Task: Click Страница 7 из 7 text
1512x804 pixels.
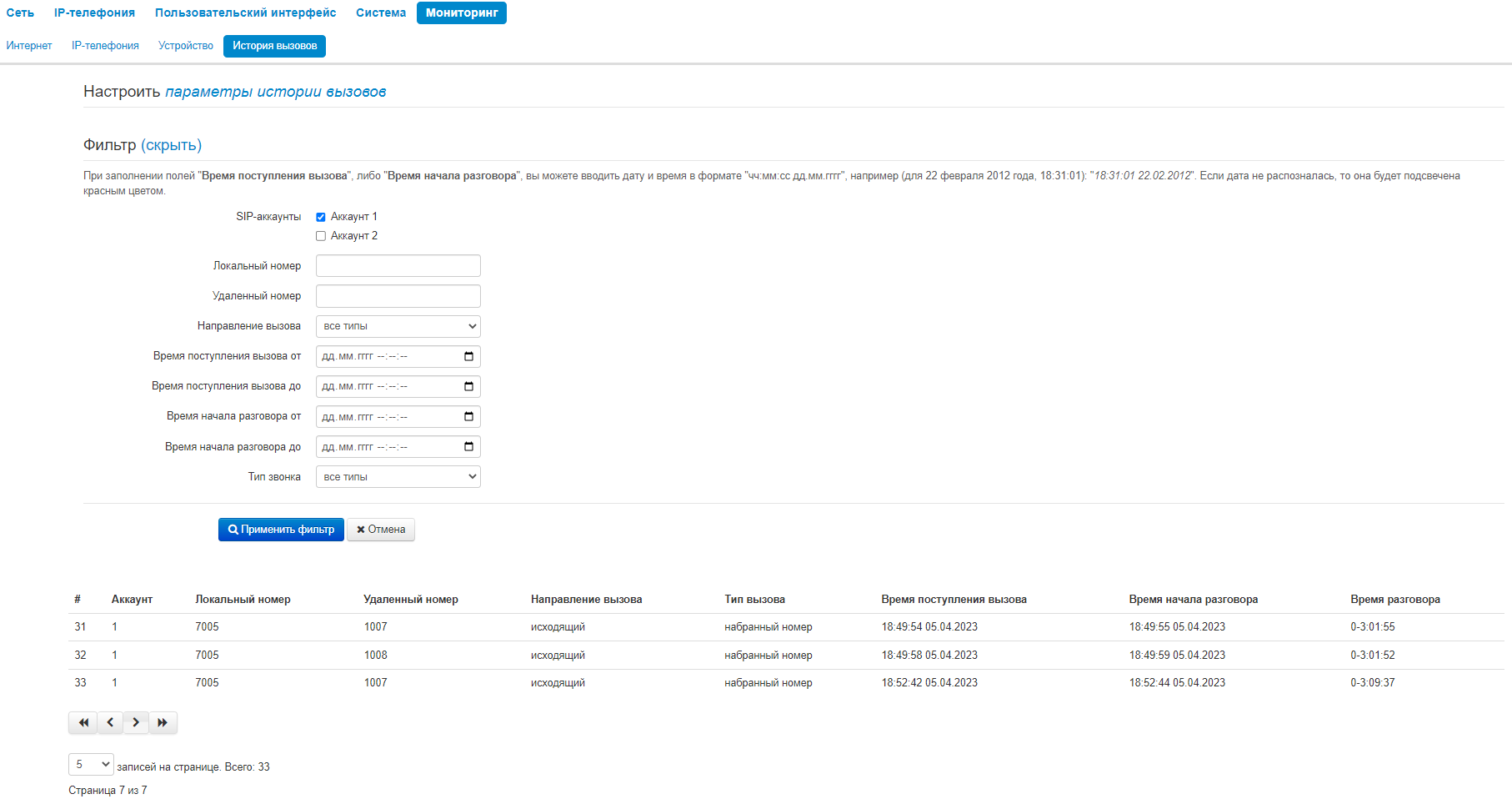Action: coord(108,791)
